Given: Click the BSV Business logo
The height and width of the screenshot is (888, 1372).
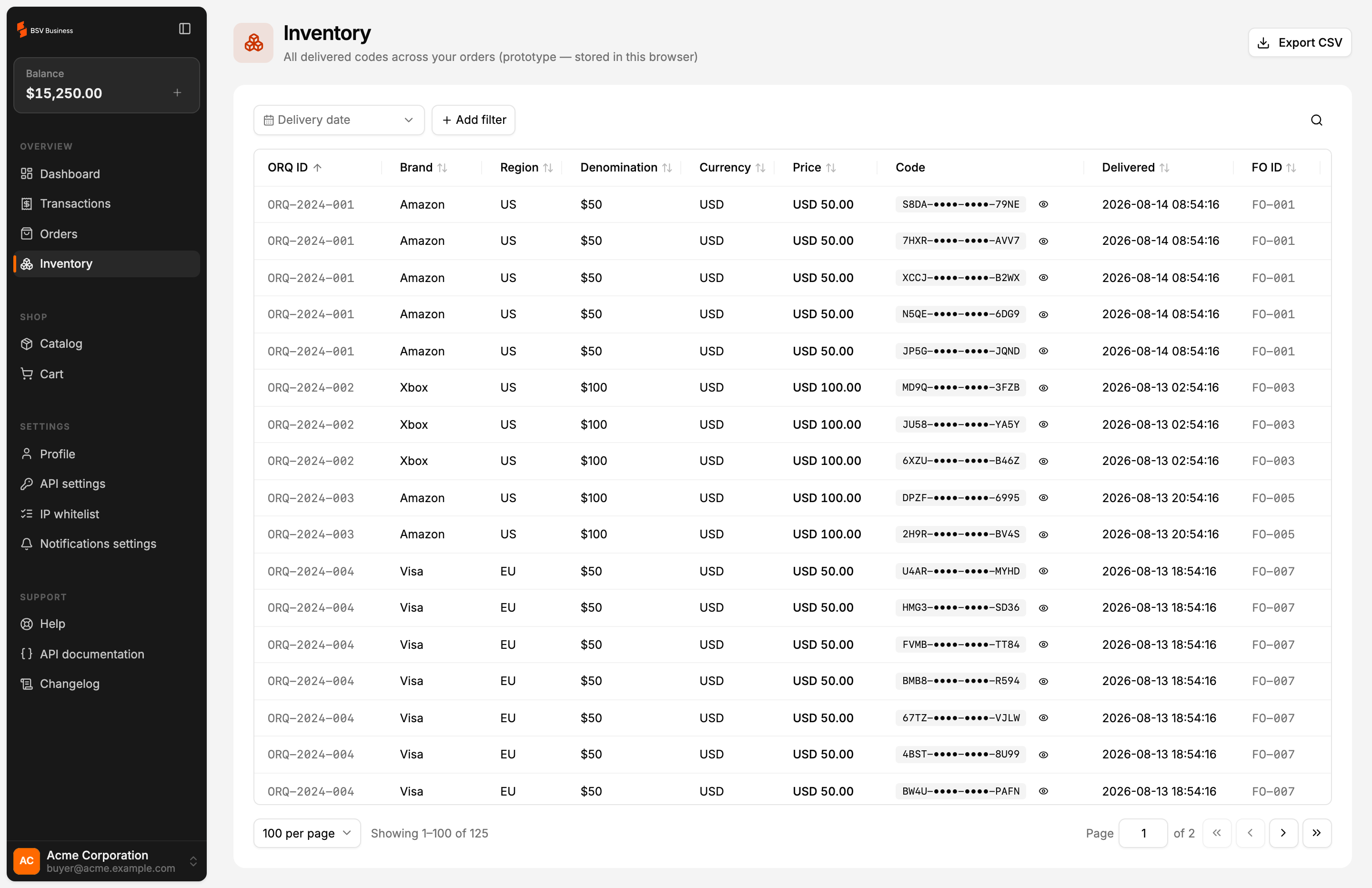Looking at the screenshot, I should coord(45,30).
